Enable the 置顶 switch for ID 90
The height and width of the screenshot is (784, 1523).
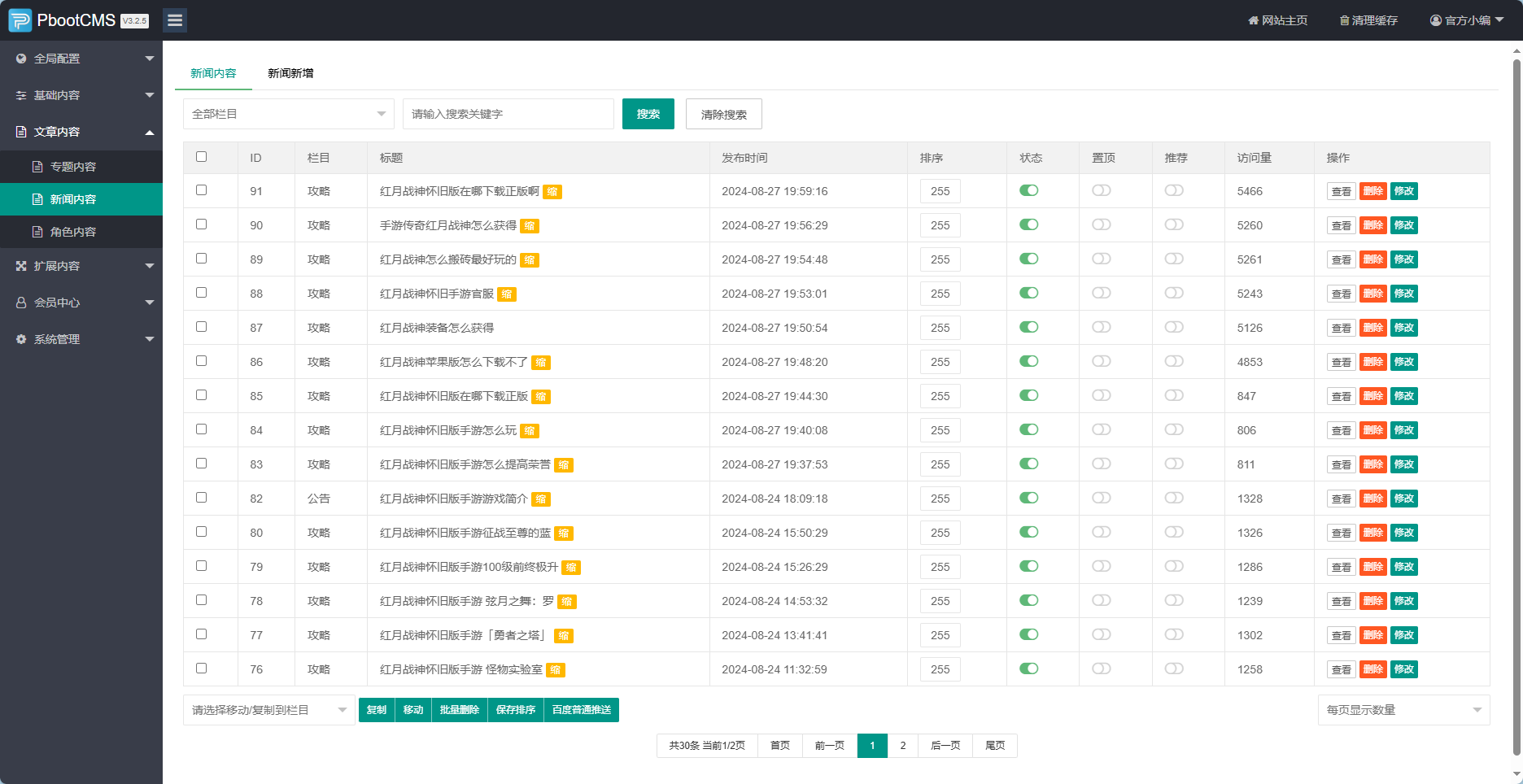[x=1102, y=224]
